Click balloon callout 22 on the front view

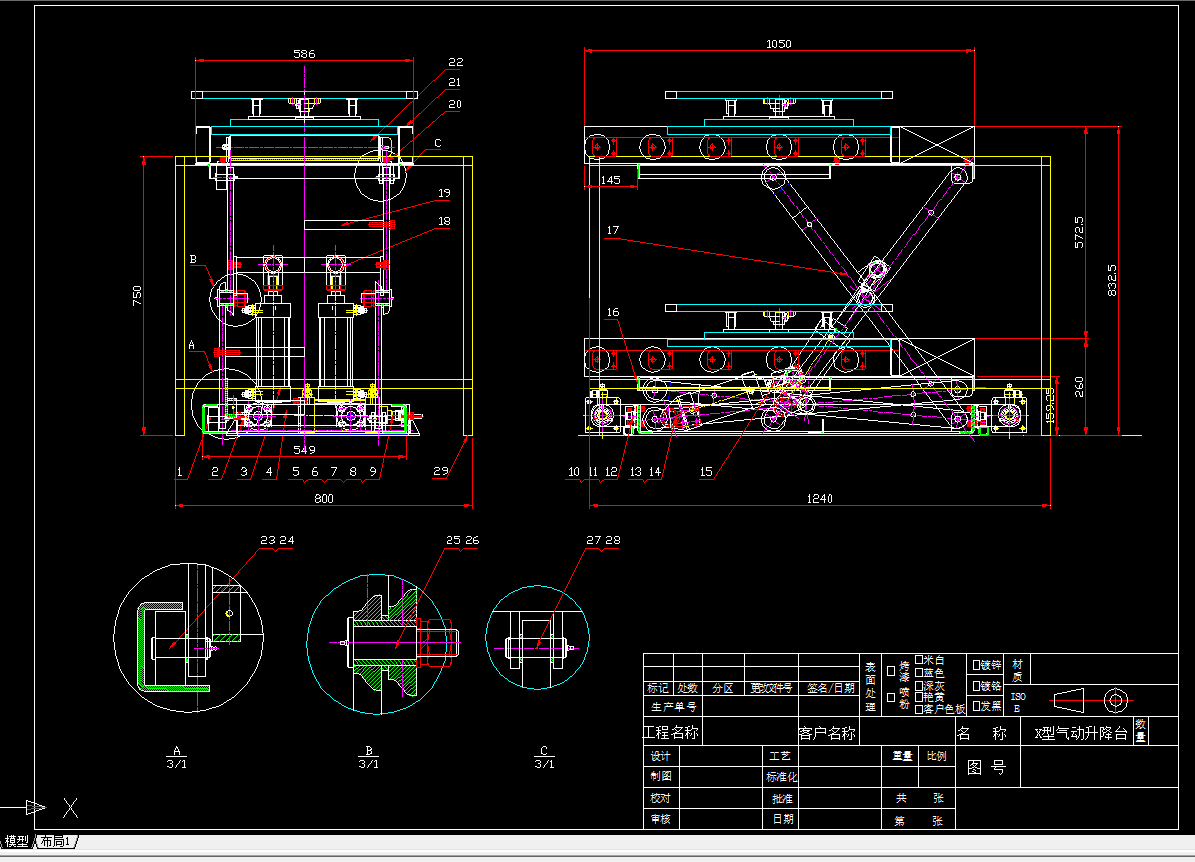[456, 61]
